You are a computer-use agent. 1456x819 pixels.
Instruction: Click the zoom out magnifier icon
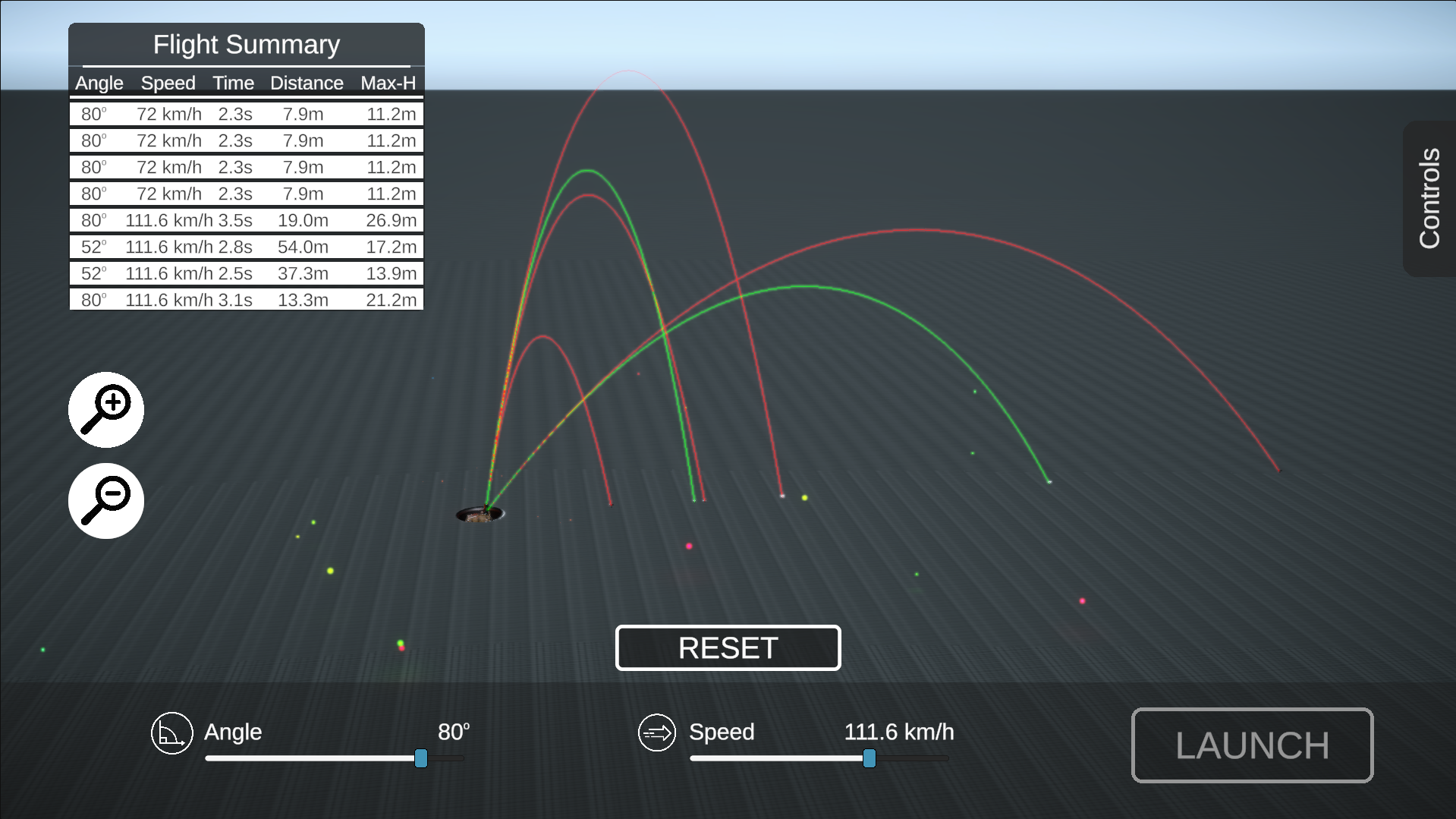point(106,501)
